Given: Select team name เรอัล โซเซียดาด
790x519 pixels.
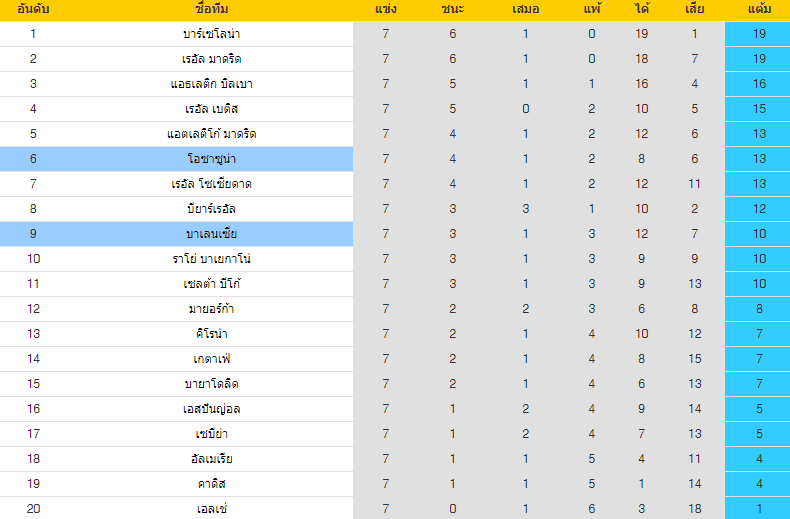Looking at the screenshot, I should pos(212,184).
